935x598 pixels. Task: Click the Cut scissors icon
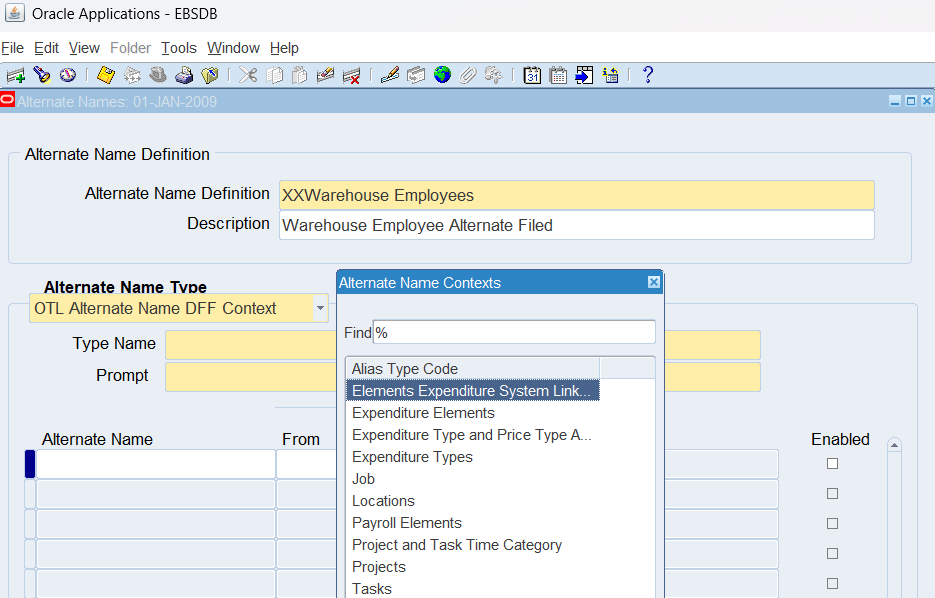coord(248,75)
